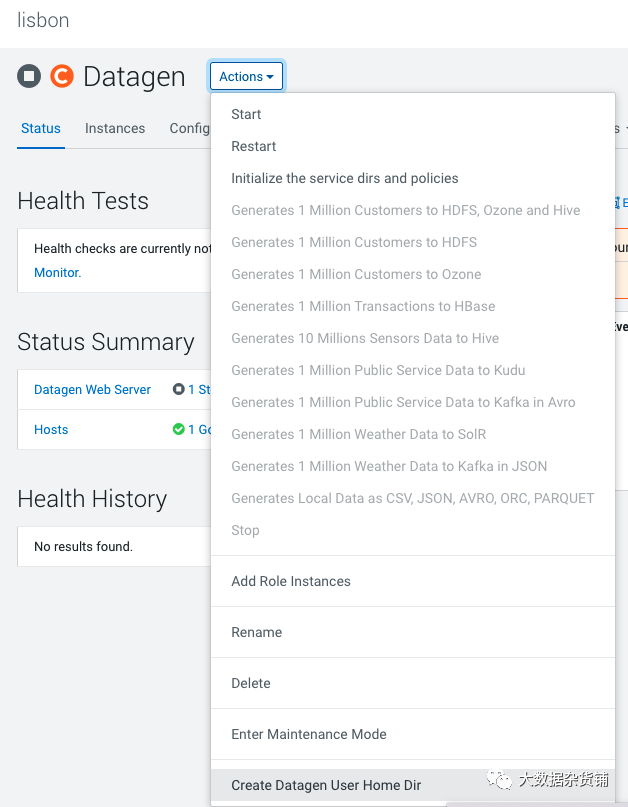This screenshot has height=807, width=628.
Task: Switch to the Status tab
Action: 41,129
